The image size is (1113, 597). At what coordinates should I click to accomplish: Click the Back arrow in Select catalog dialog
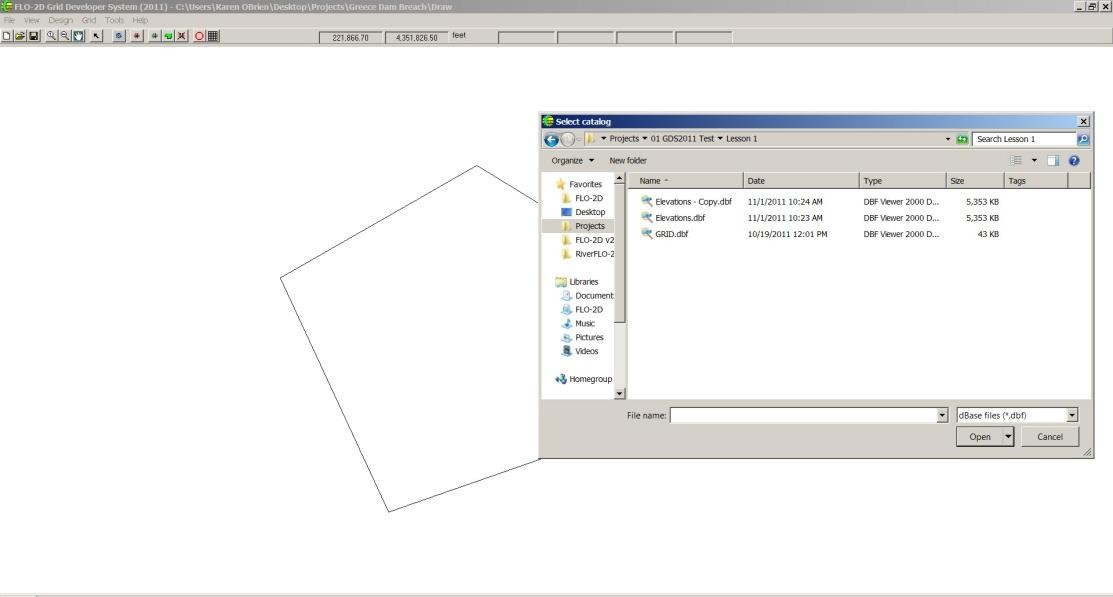[x=552, y=138]
